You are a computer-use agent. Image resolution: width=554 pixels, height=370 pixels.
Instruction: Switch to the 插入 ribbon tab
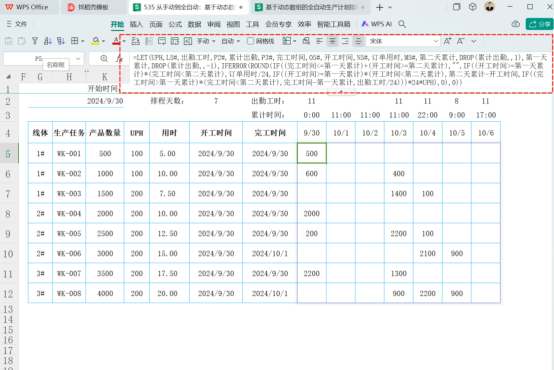coord(136,24)
